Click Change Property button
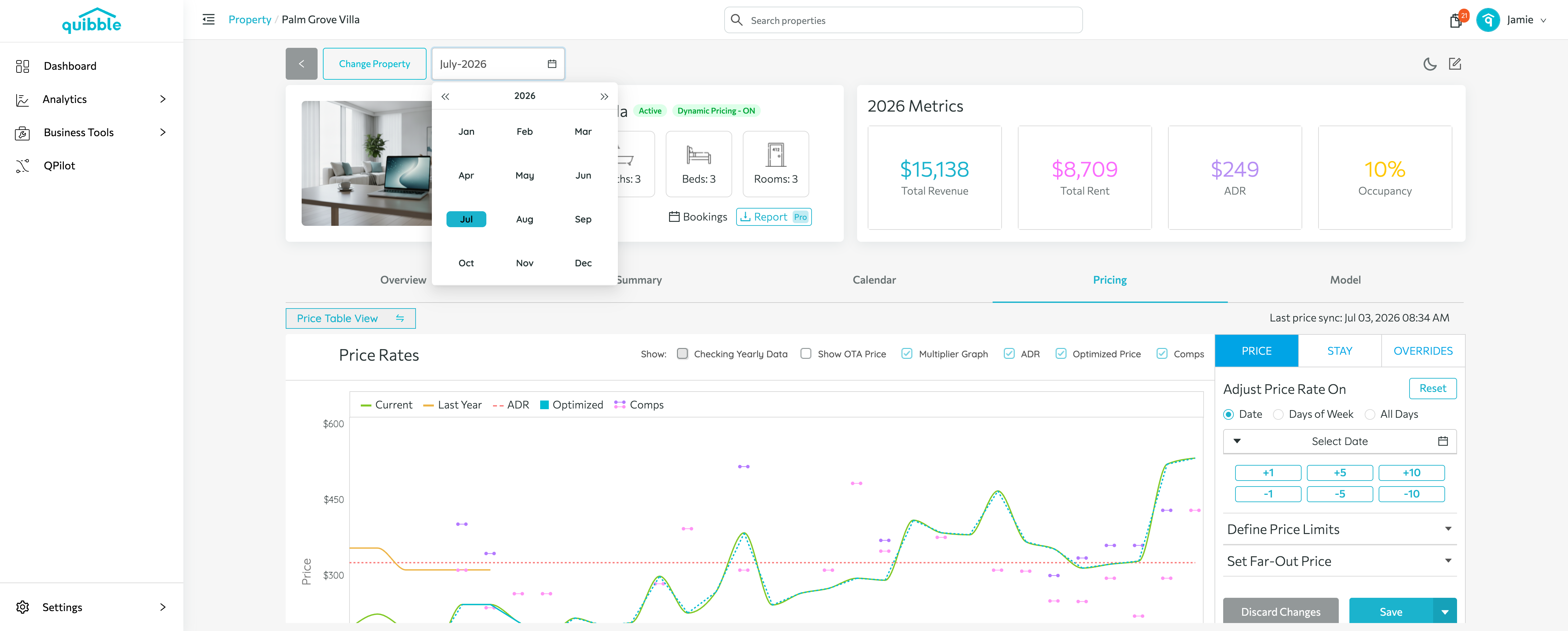Image resolution: width=1568 pixels, height=631 pixels. coord(374,64)
